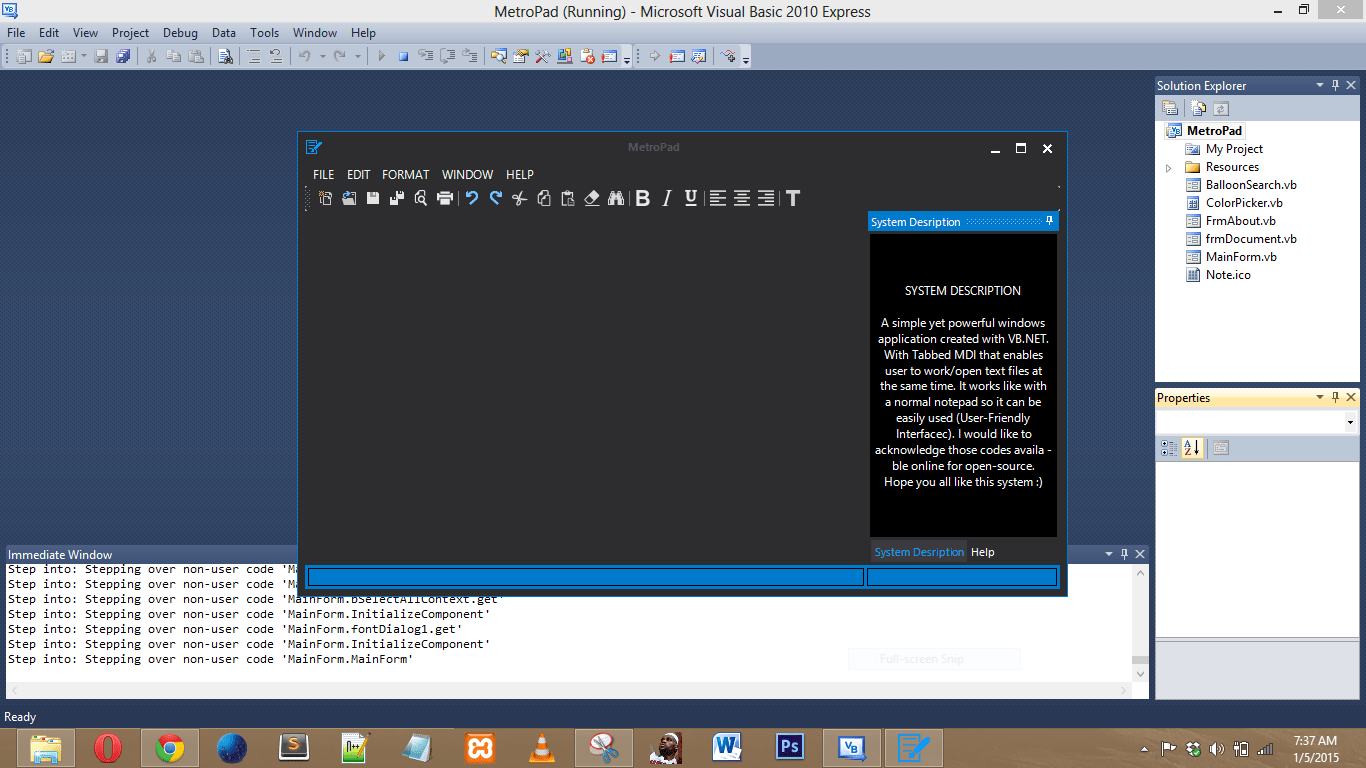
Task: Toggle Bold formatting in MetroPad
Action: [x=643, y=198]
